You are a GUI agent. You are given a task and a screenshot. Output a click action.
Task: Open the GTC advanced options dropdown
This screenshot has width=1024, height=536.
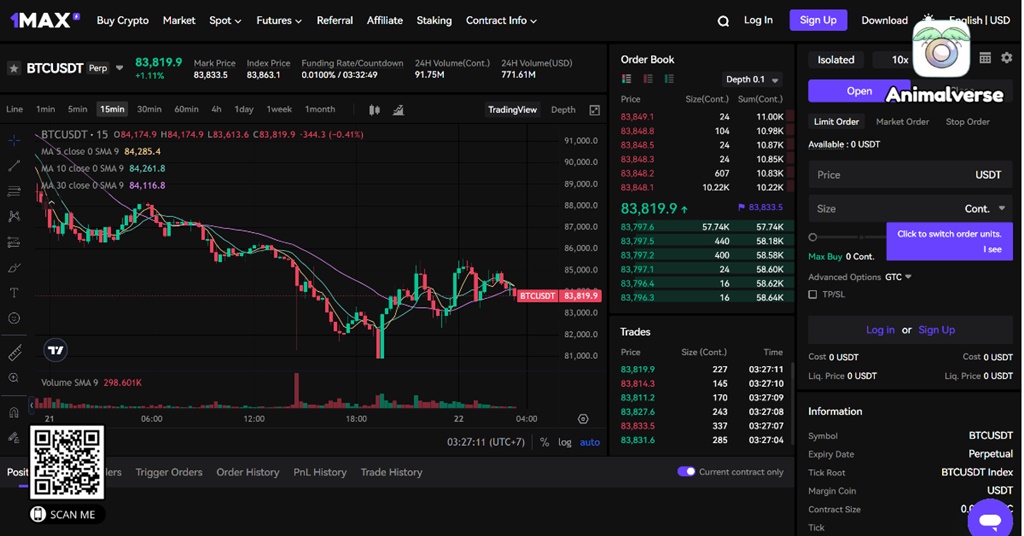[899, 277]
